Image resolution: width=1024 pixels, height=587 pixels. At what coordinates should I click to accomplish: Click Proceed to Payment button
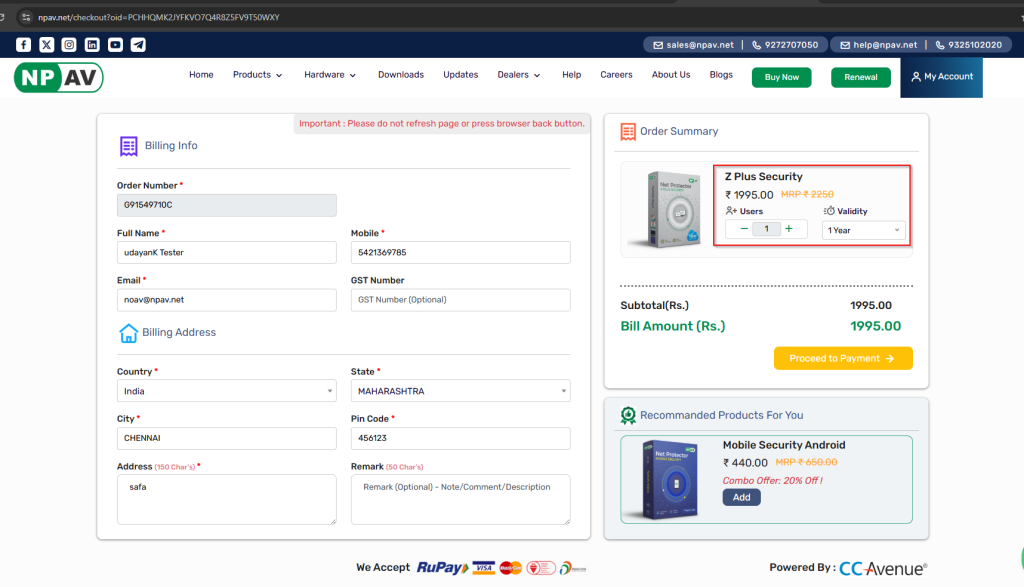pyautogui.click(x=842, y=358)
